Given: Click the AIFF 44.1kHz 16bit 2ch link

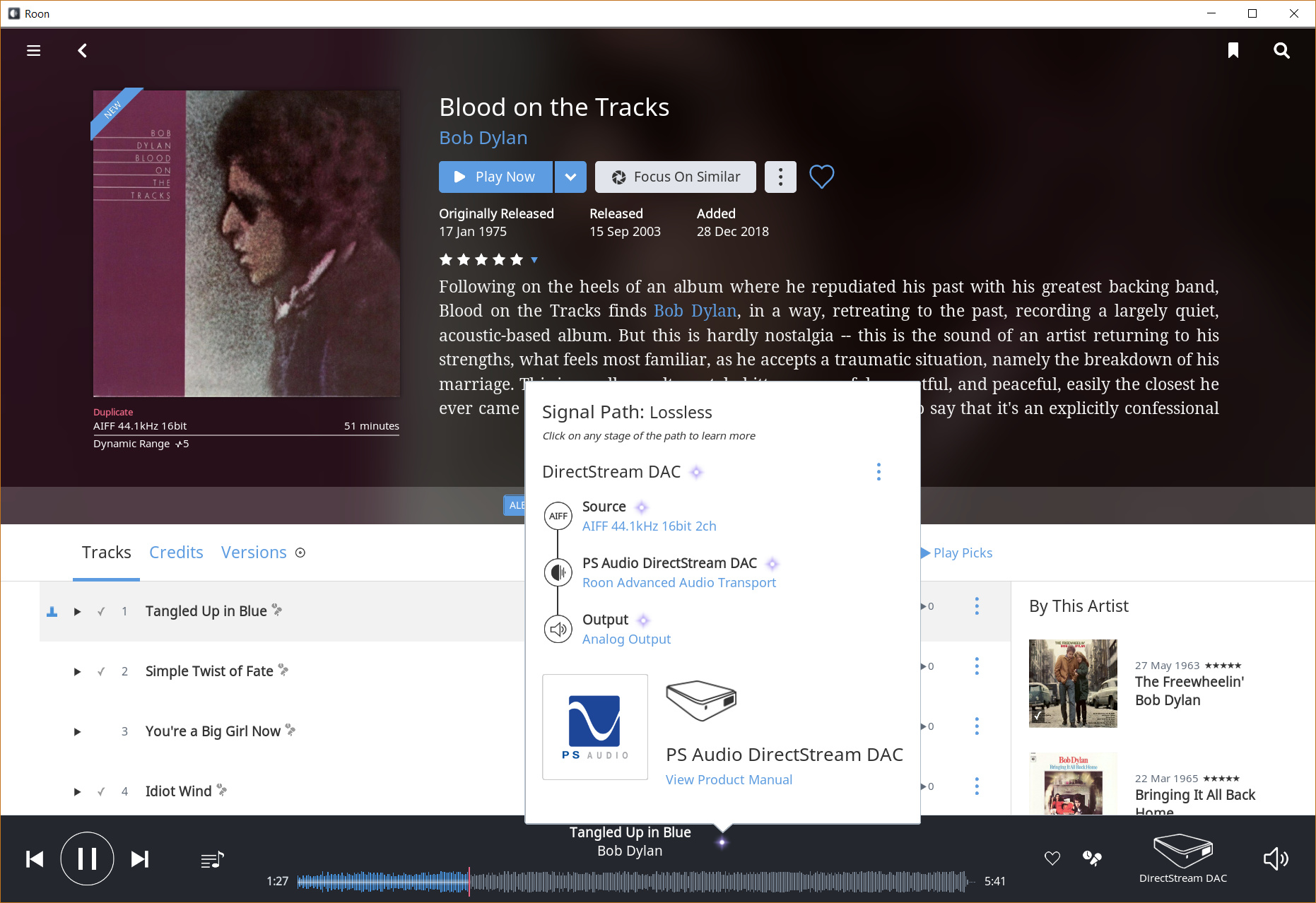Looking at the screenshot, I should 650,526.
